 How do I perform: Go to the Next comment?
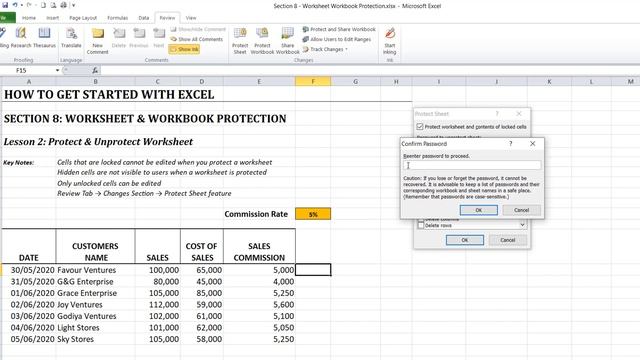[x=159, y=38]
